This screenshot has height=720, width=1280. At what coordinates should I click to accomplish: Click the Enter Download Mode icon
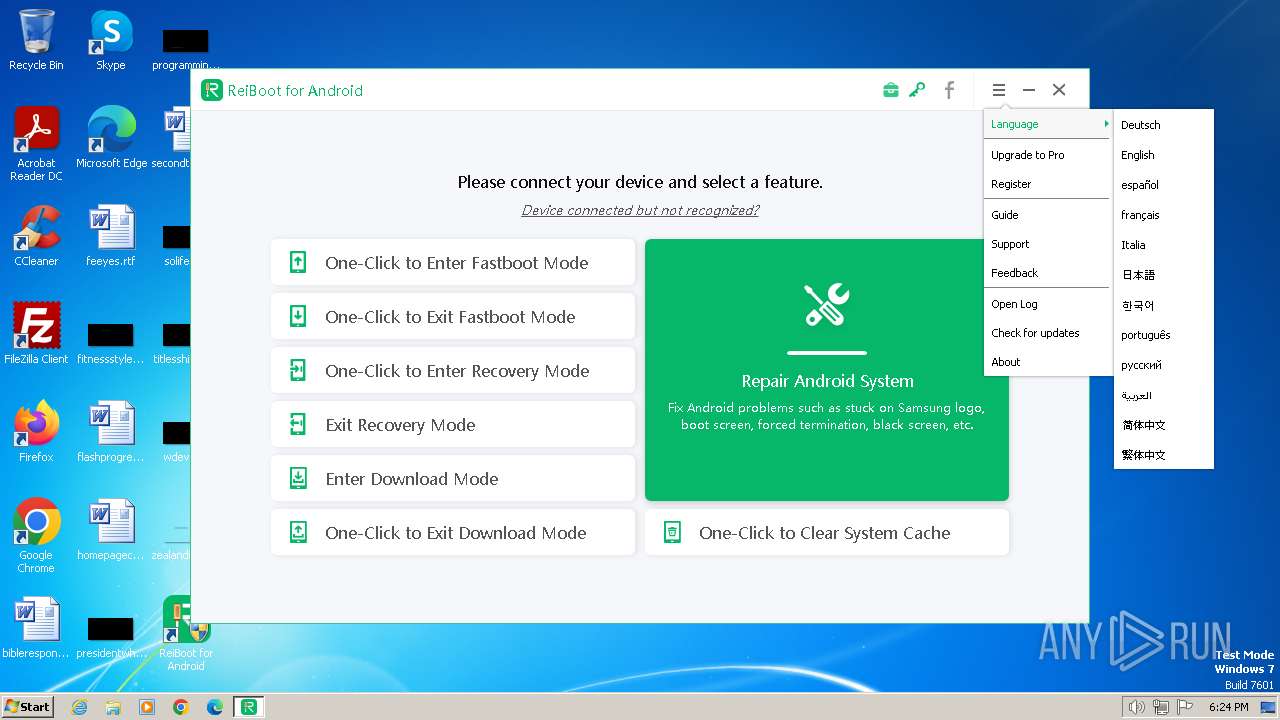click(x=298, y=479)
